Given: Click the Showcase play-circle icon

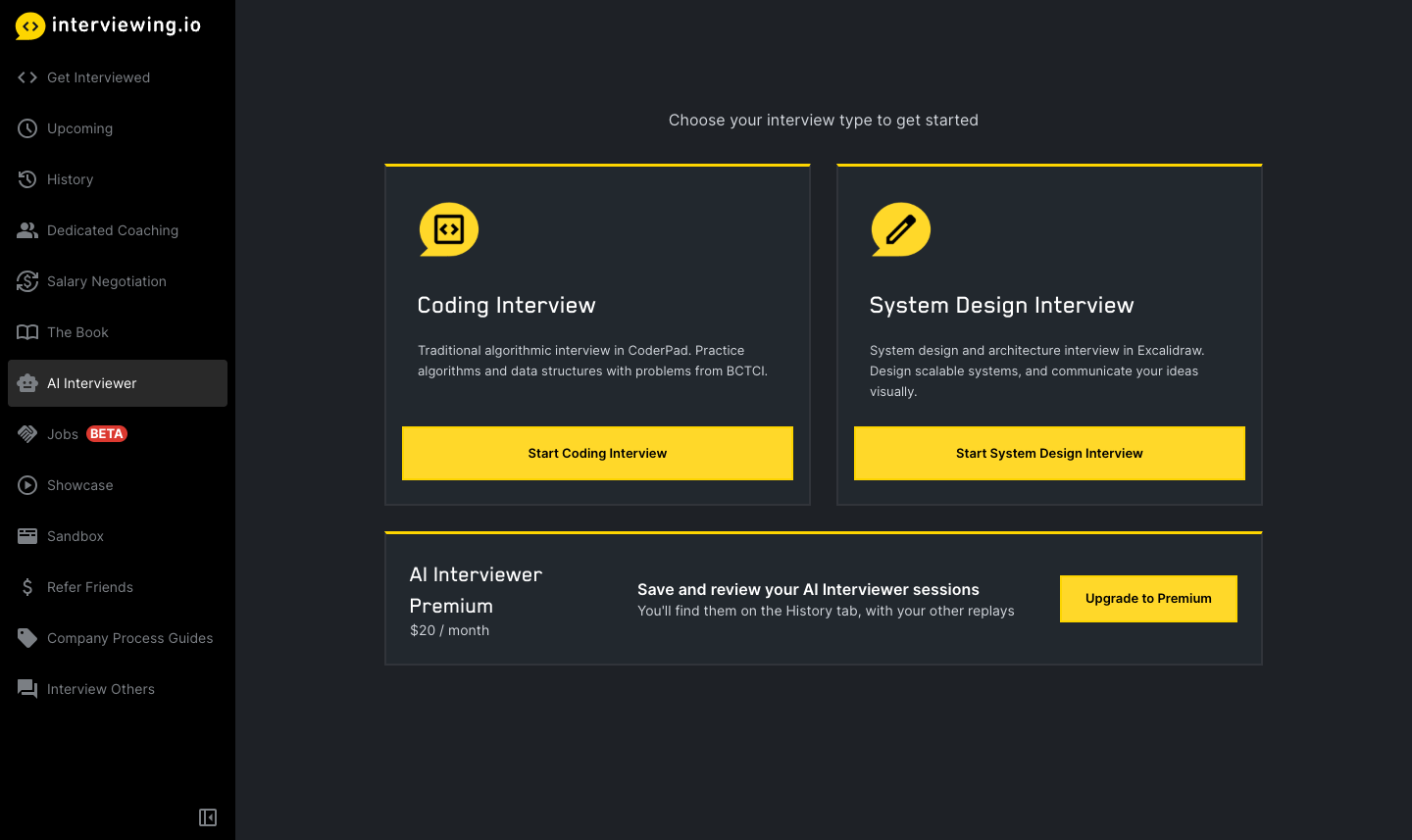Looking at the screenshot, I should (x=27, y=485).
